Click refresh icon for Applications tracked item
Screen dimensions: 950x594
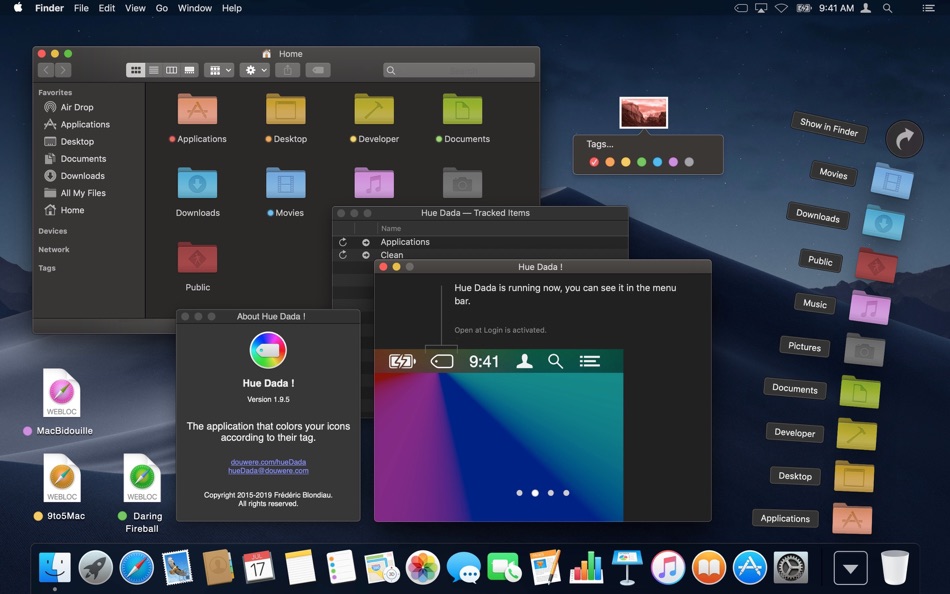pyautogui.click(x=343, y=242)
